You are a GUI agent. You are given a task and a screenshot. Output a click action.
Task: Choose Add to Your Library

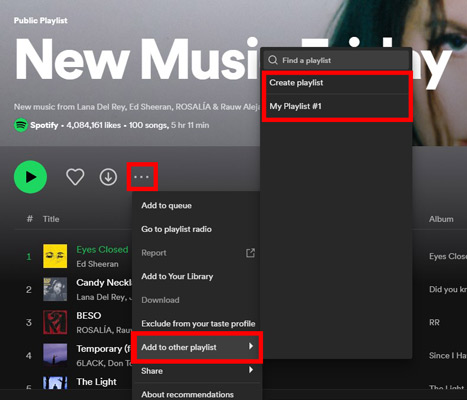(x=196, y=277)
